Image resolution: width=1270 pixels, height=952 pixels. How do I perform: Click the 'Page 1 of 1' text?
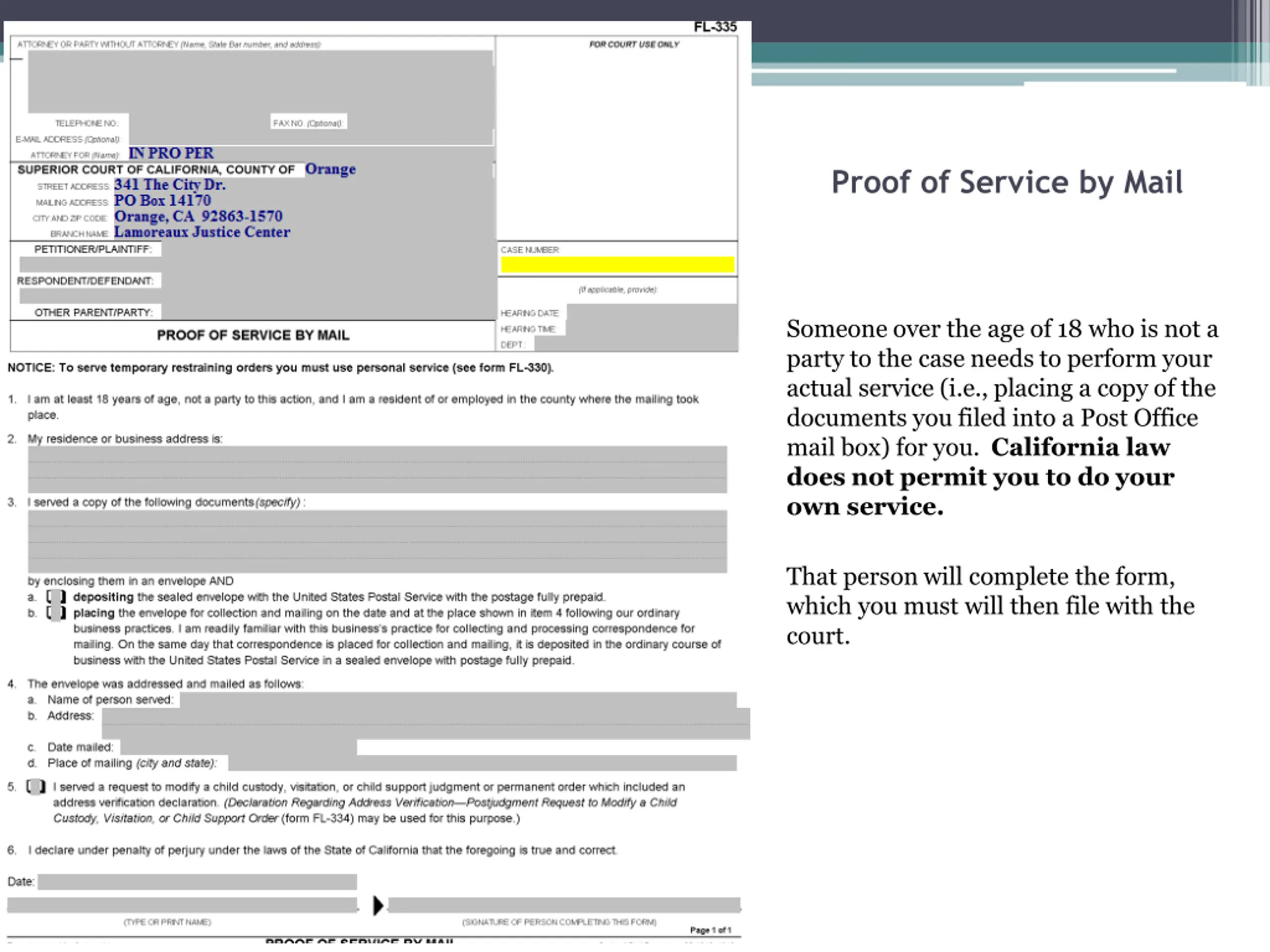711,930
